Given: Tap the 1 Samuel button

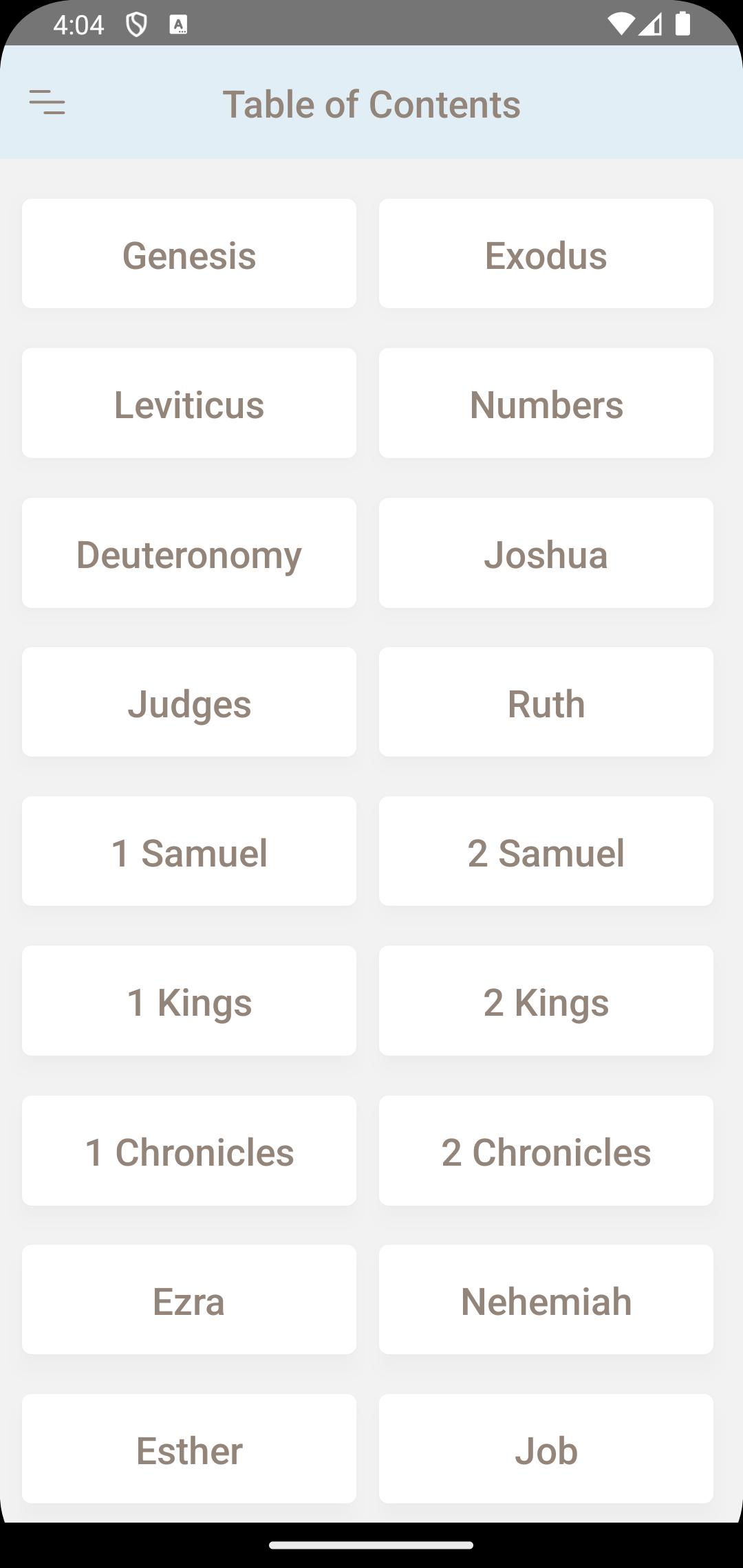Looking at the screenshot, I should tap(189, 852).
